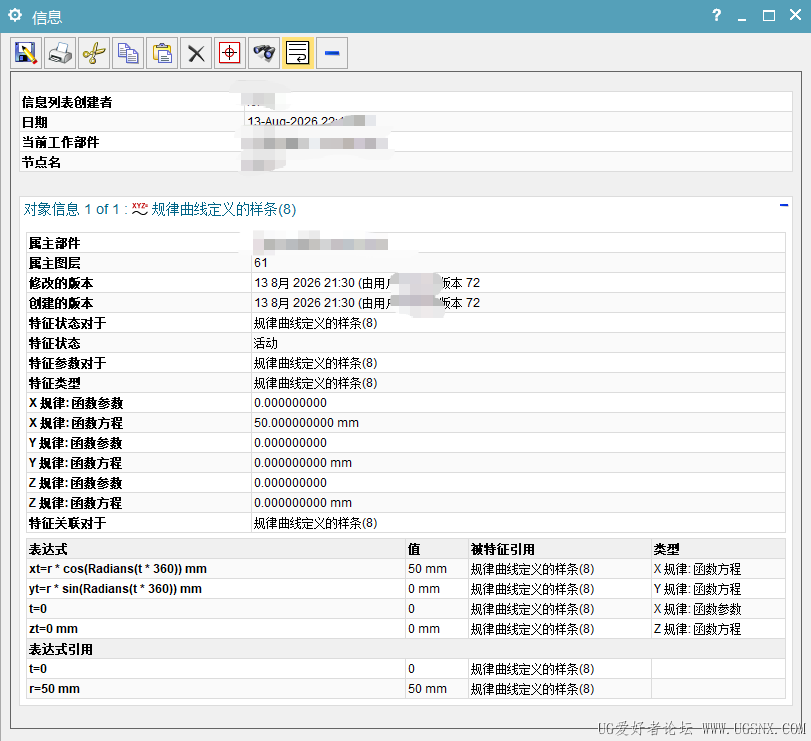Click the help question mark button
The height and width of the screenshot is (741, 811).
point(716,15)
